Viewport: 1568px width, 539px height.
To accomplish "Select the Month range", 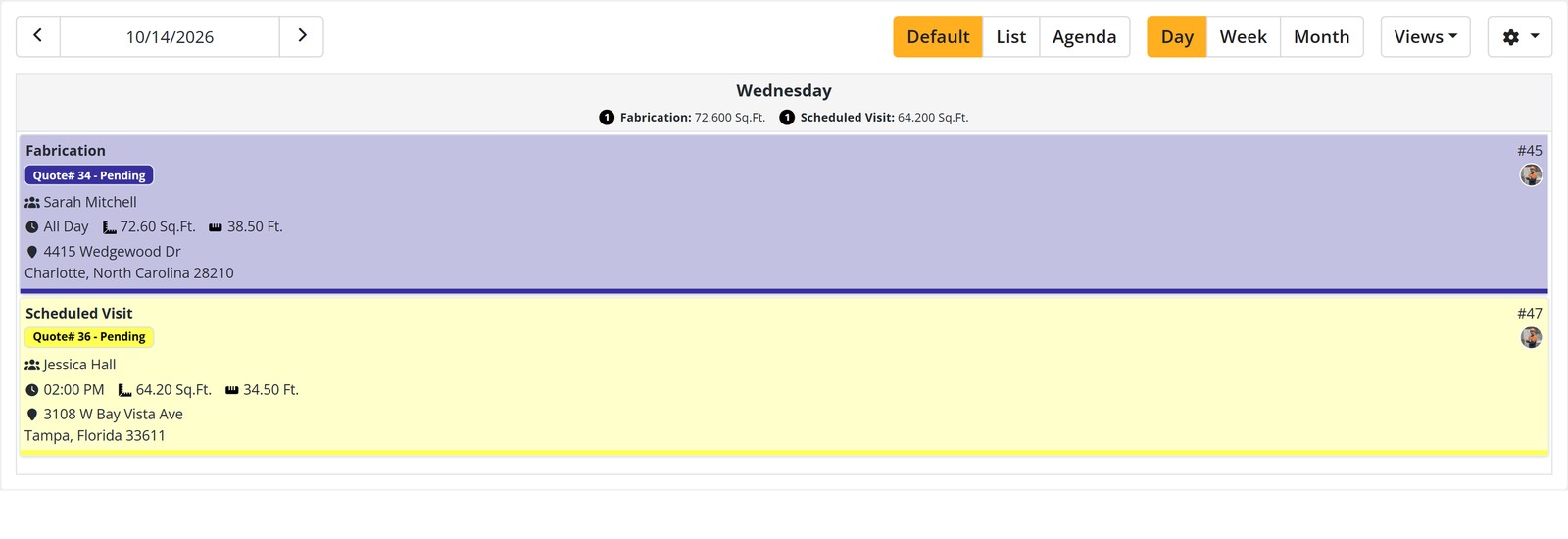I will pos(1321,36).
